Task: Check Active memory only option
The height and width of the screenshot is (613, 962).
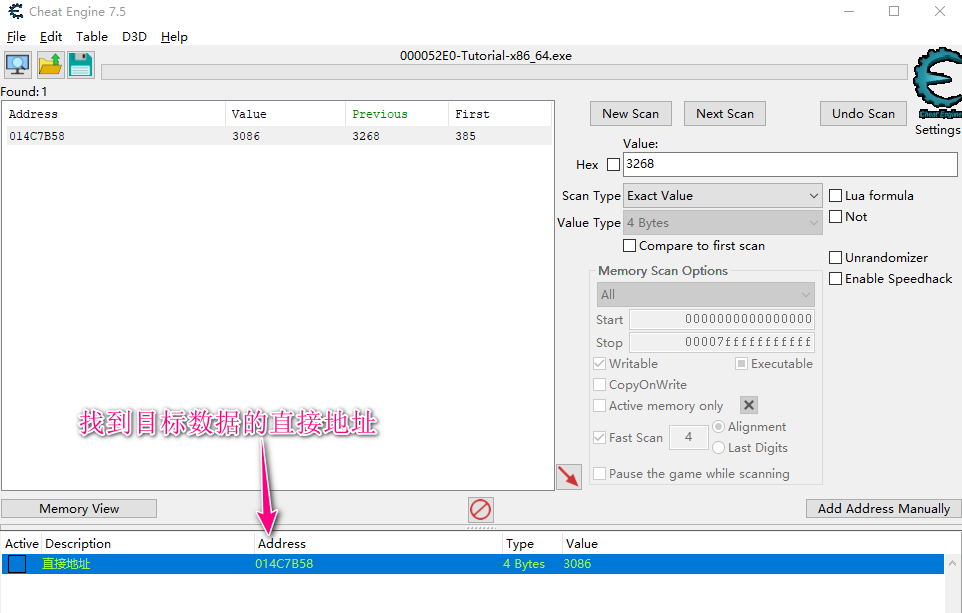Action: (599, 406)
